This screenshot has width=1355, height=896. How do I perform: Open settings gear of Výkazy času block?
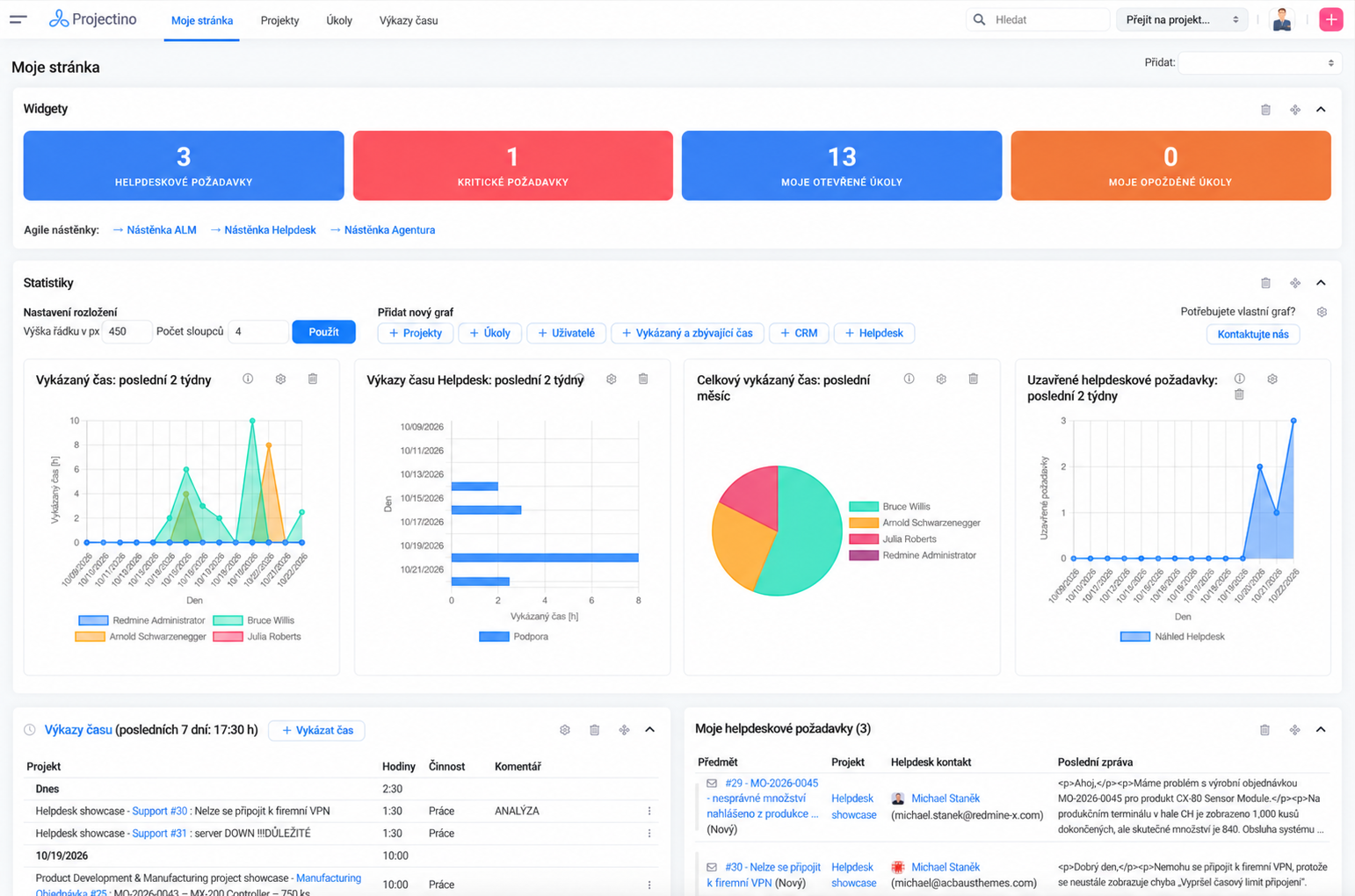[x=565, y=730]
